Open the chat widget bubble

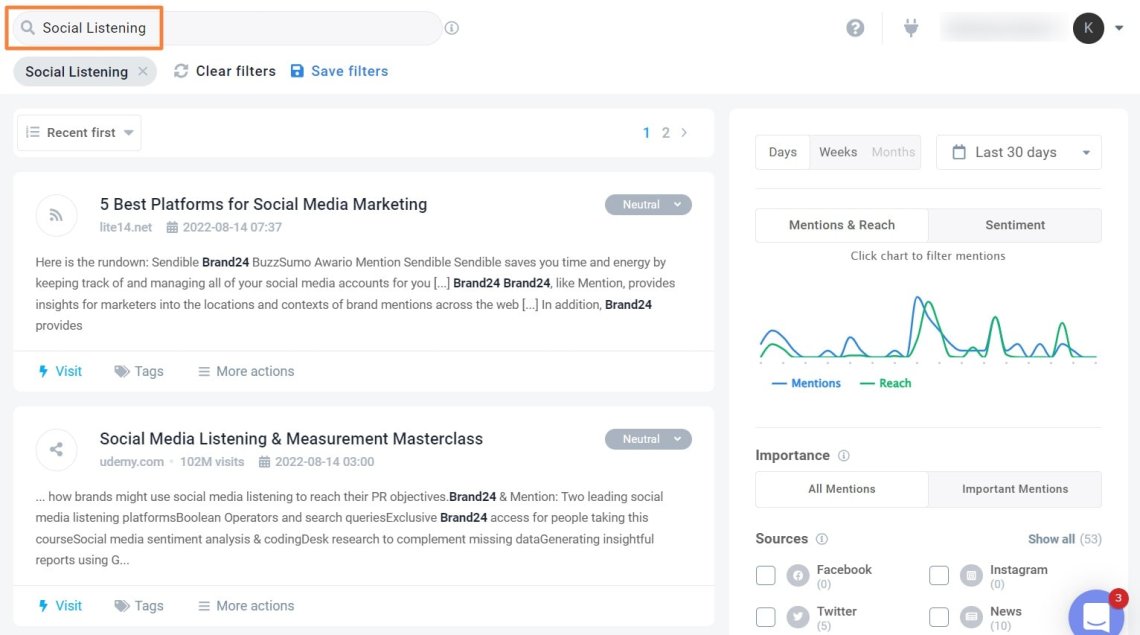click(x=1098, y=614)
